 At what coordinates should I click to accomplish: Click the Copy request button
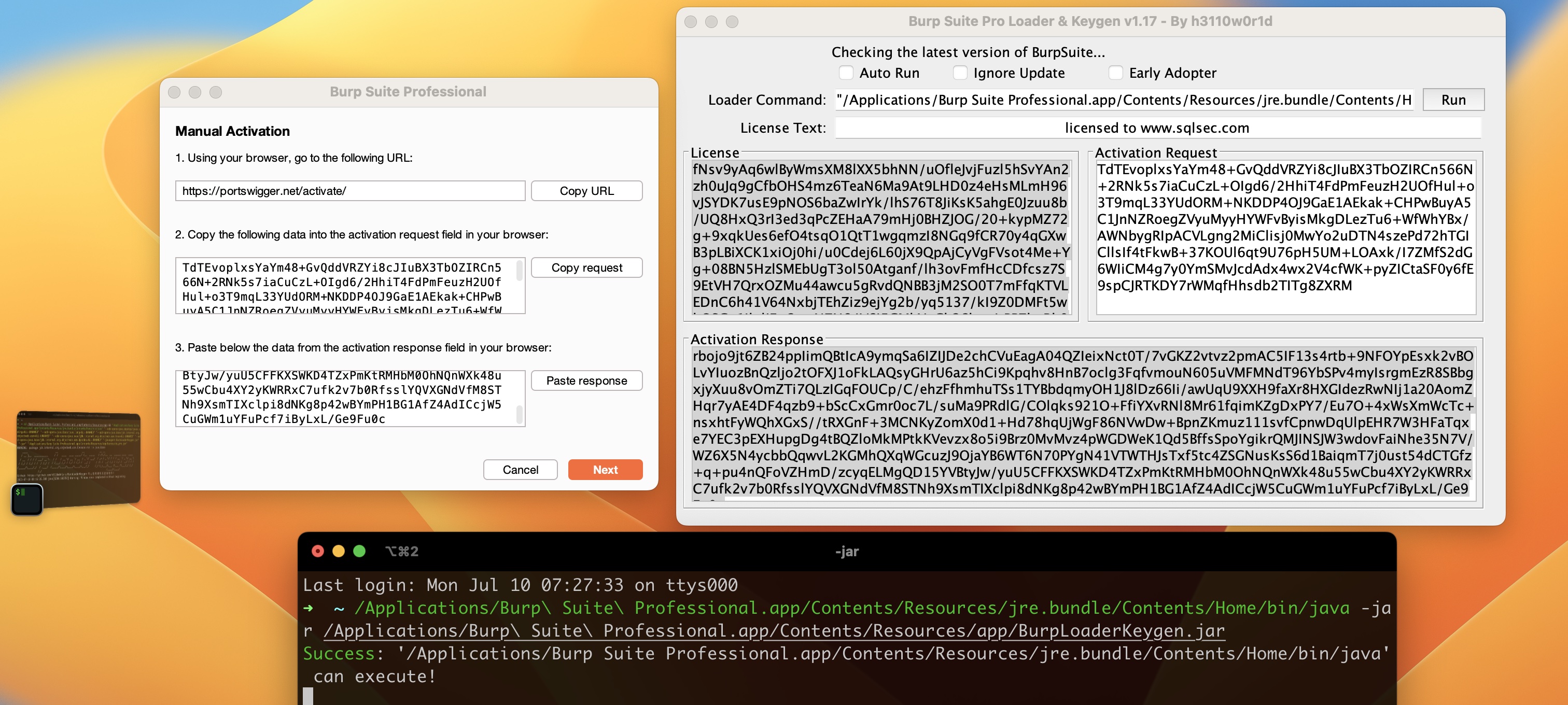pyautogui.click(x=586, y=267)
